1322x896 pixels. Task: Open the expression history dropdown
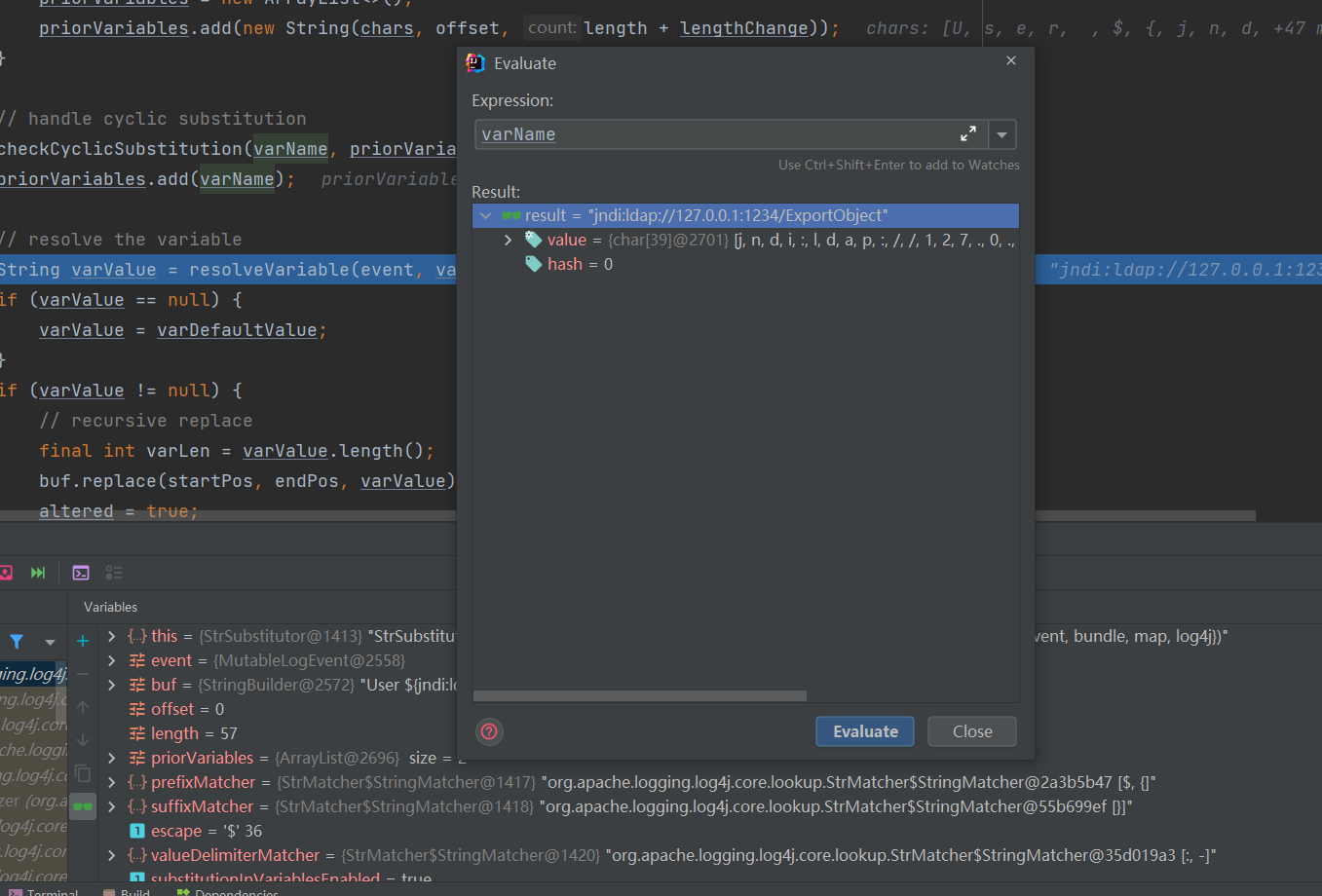coord(1001,134)
